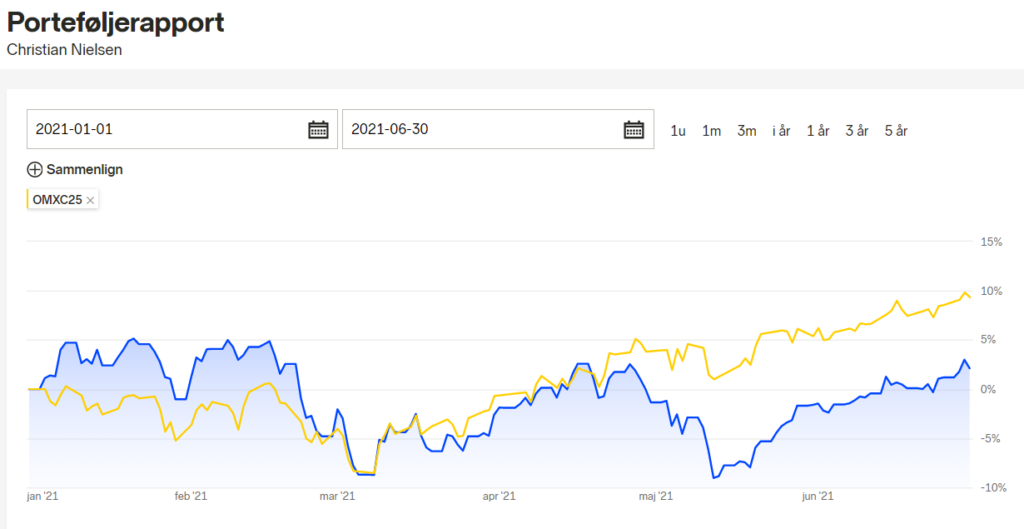Click the plus icon next to Sammenlign

tap(34, 170)
